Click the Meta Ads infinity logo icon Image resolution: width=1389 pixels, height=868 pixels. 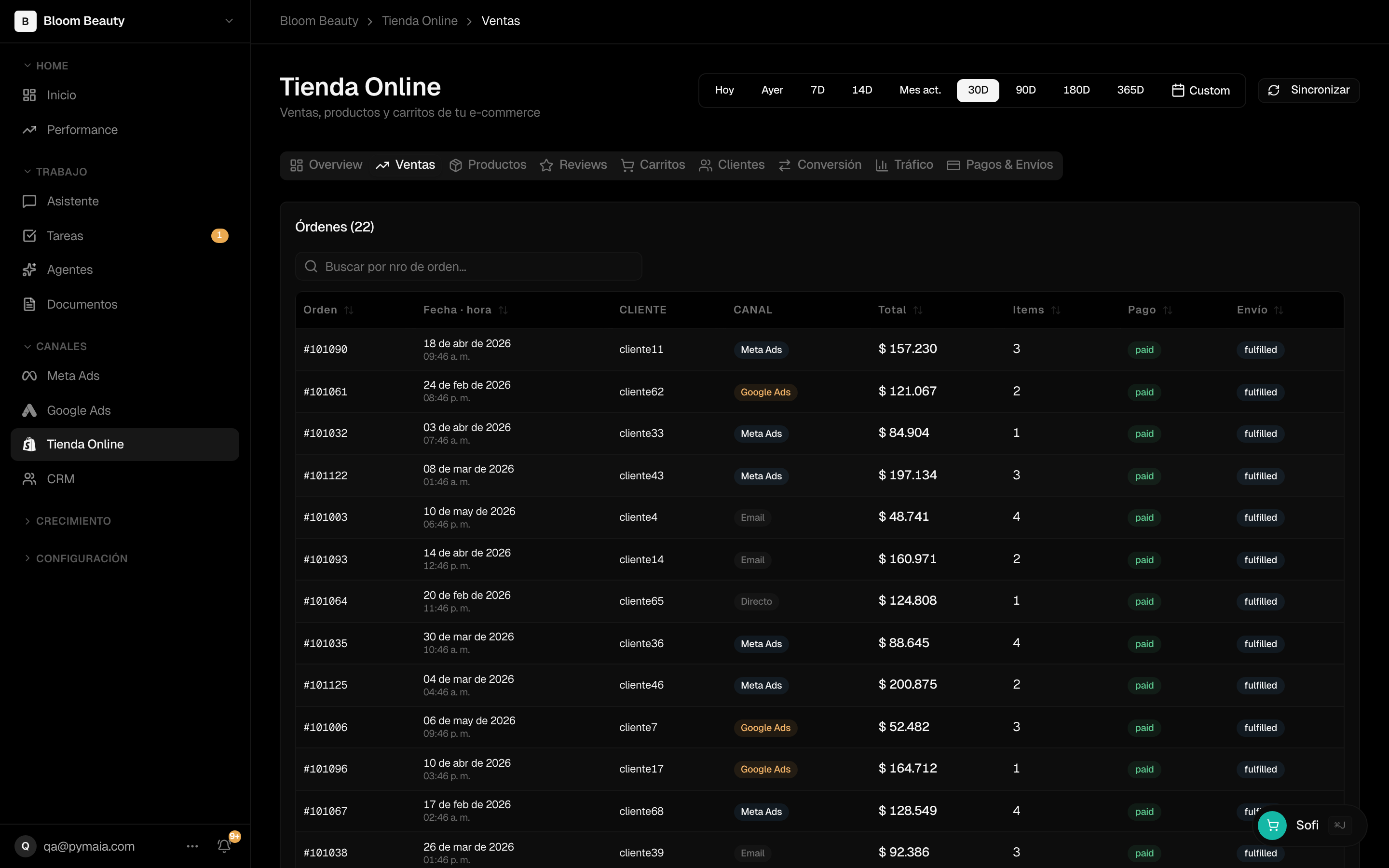click(29, 376)
